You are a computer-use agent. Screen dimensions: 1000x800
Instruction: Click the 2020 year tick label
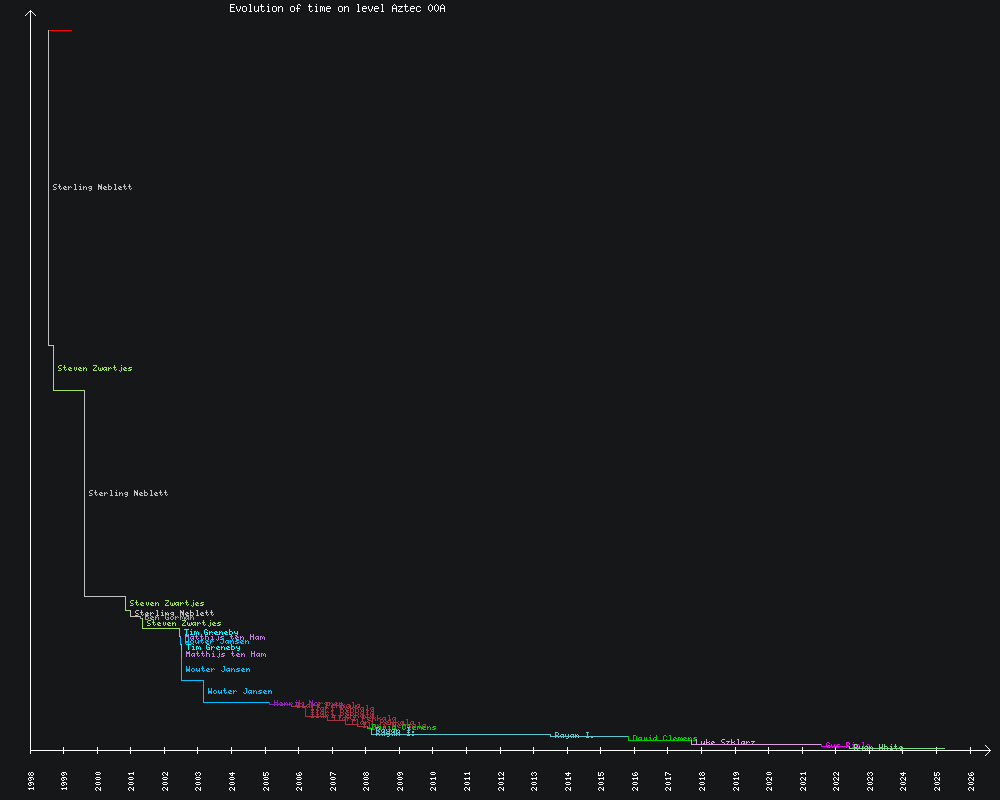pos(770,780)
